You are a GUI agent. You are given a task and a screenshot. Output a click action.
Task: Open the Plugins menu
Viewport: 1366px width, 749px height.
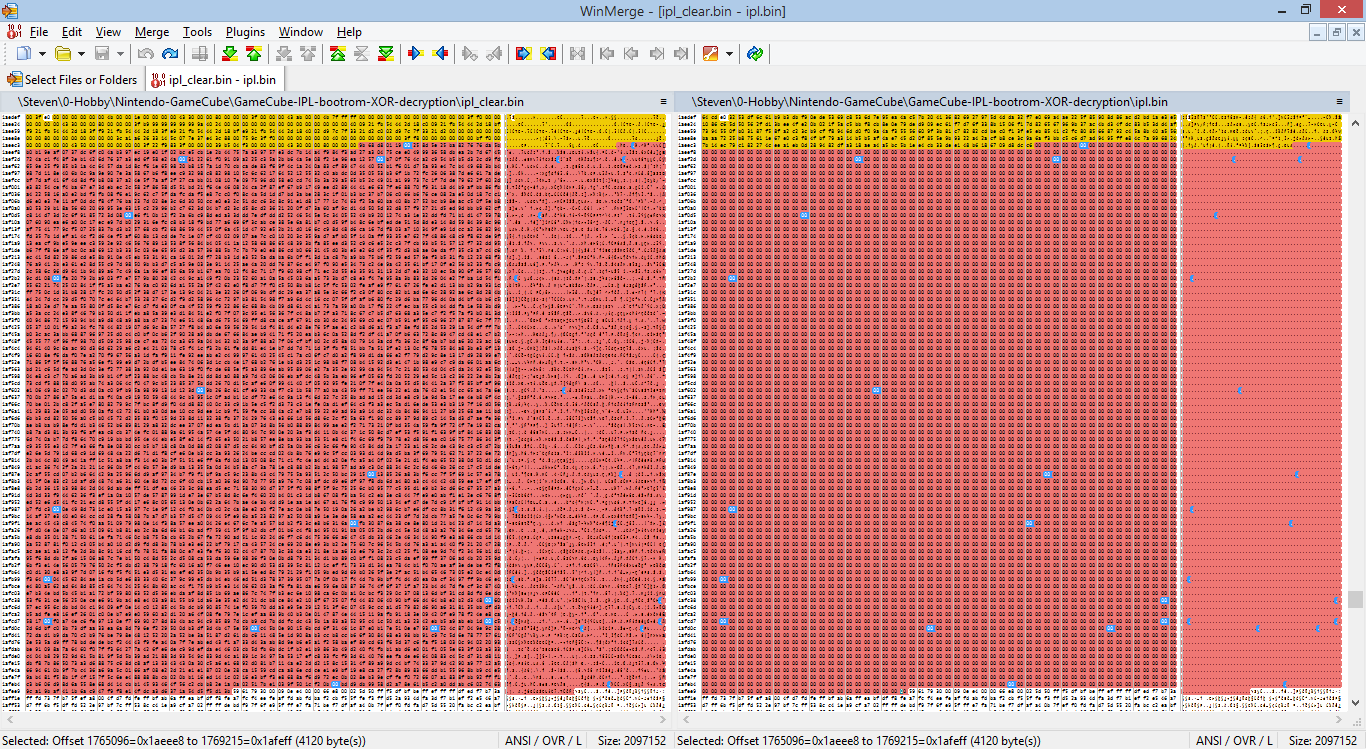(x=245, y=32)
